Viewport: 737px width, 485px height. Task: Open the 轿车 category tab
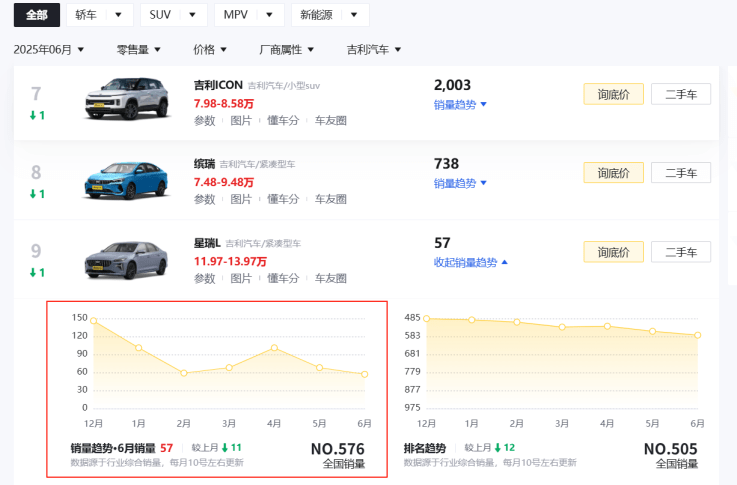86,15
